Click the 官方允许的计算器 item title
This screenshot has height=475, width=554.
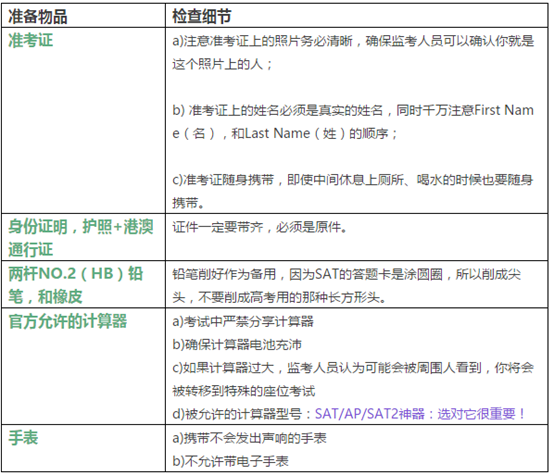pyautogui.click(x=67, y=321)
